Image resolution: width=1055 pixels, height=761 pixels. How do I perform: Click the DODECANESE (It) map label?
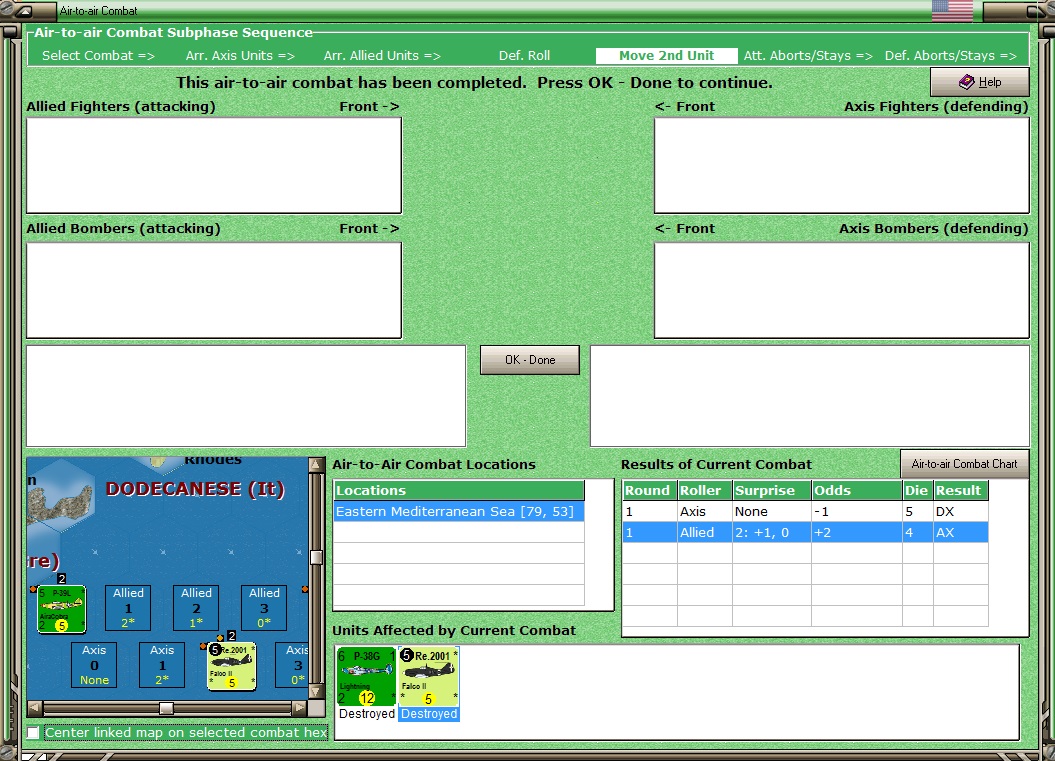click(195, 489)
